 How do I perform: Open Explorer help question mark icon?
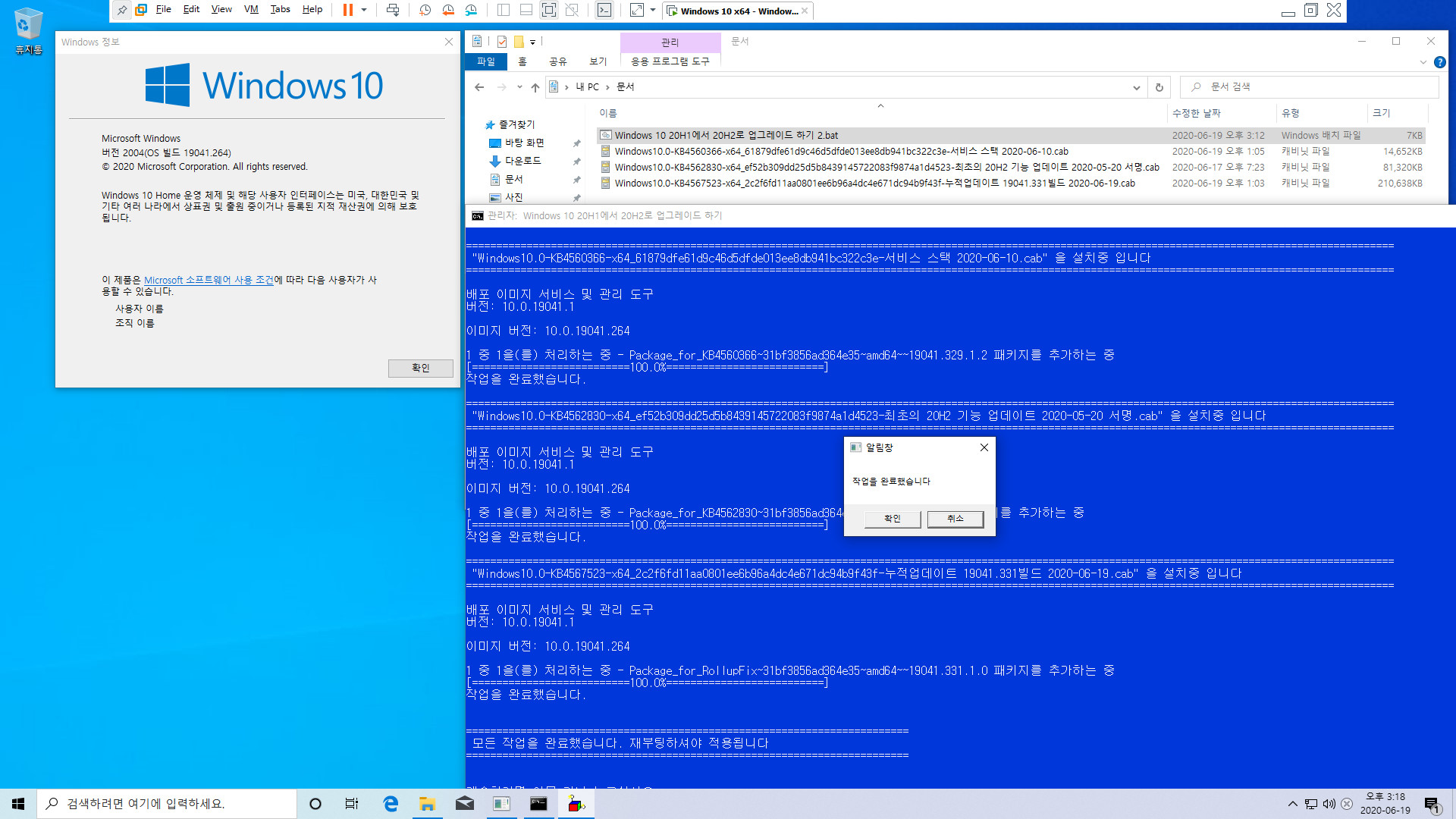click(1440, 62)
